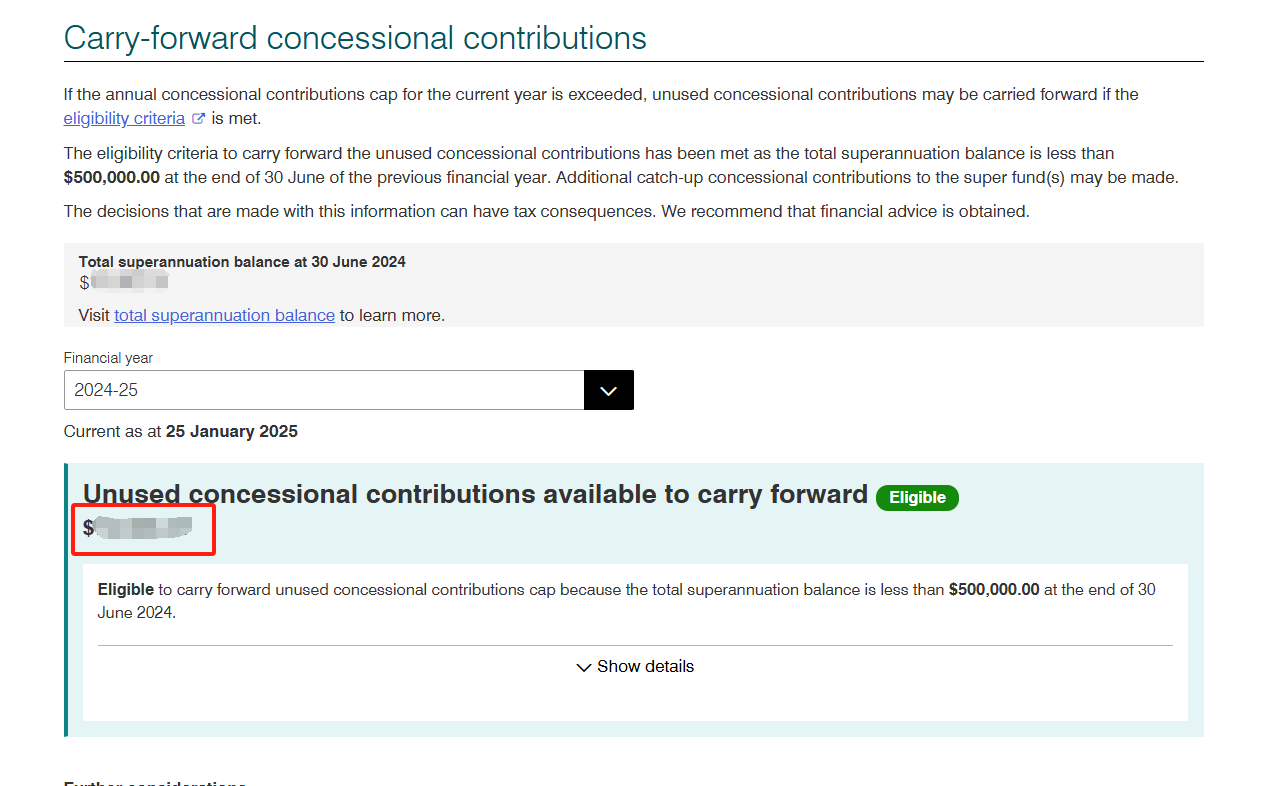Open the eligibility criteria link
The width and height of the screenshot is (1264, 786).
124,119
